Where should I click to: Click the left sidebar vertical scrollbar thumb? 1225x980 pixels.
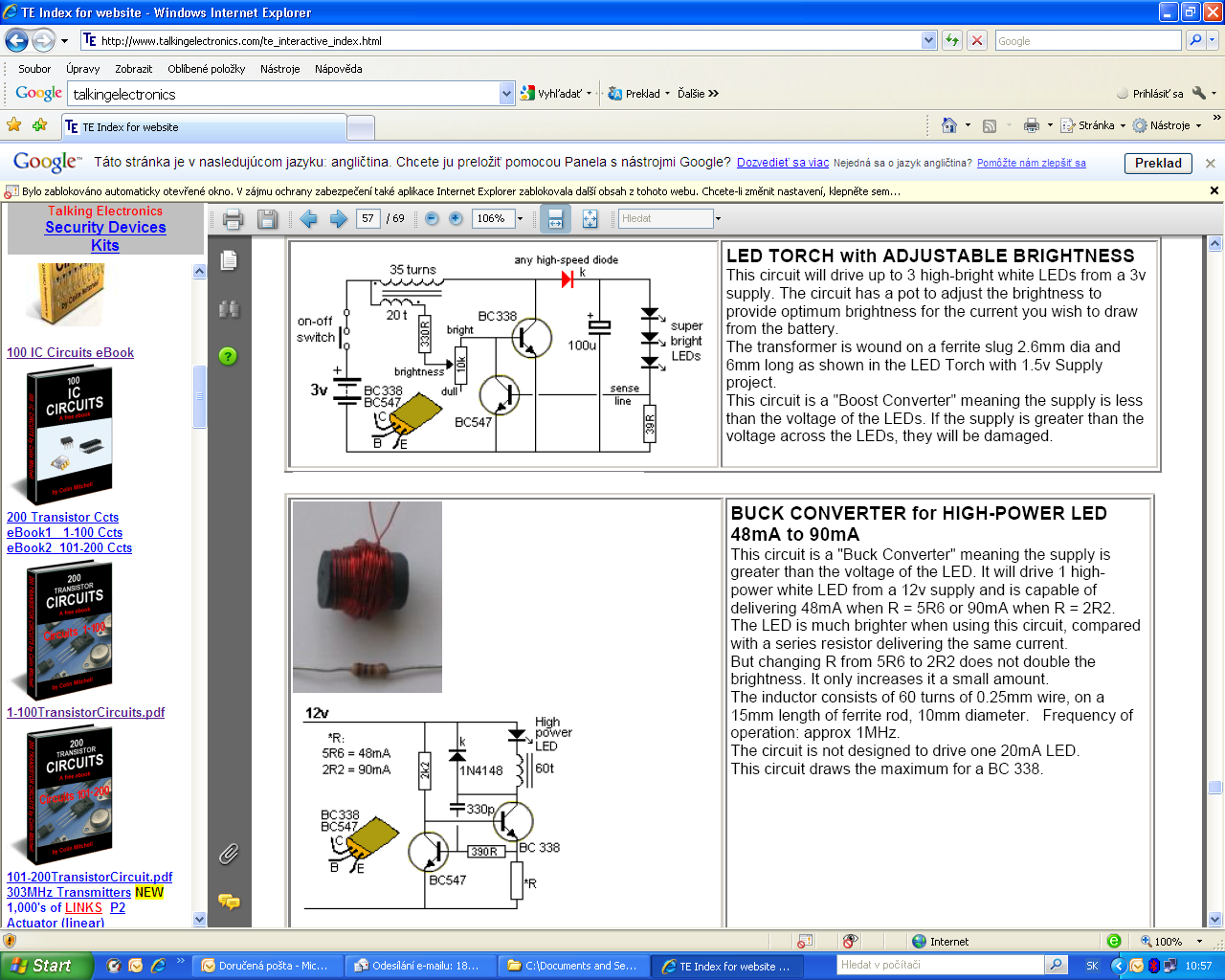(199, 396)
